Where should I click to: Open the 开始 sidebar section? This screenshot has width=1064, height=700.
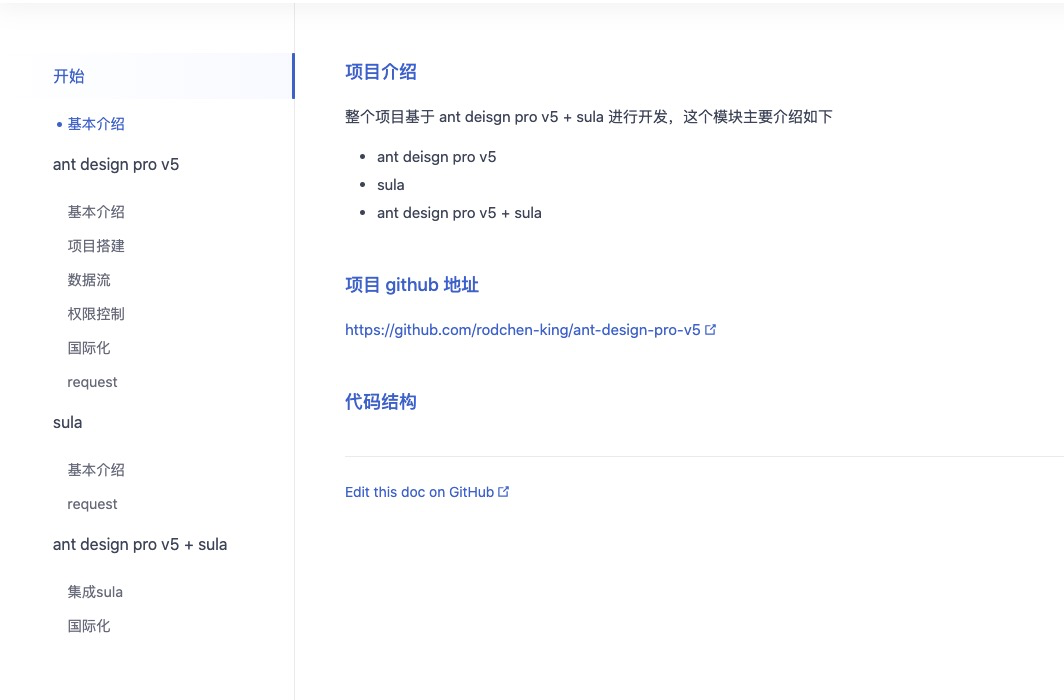coord(69,76)
